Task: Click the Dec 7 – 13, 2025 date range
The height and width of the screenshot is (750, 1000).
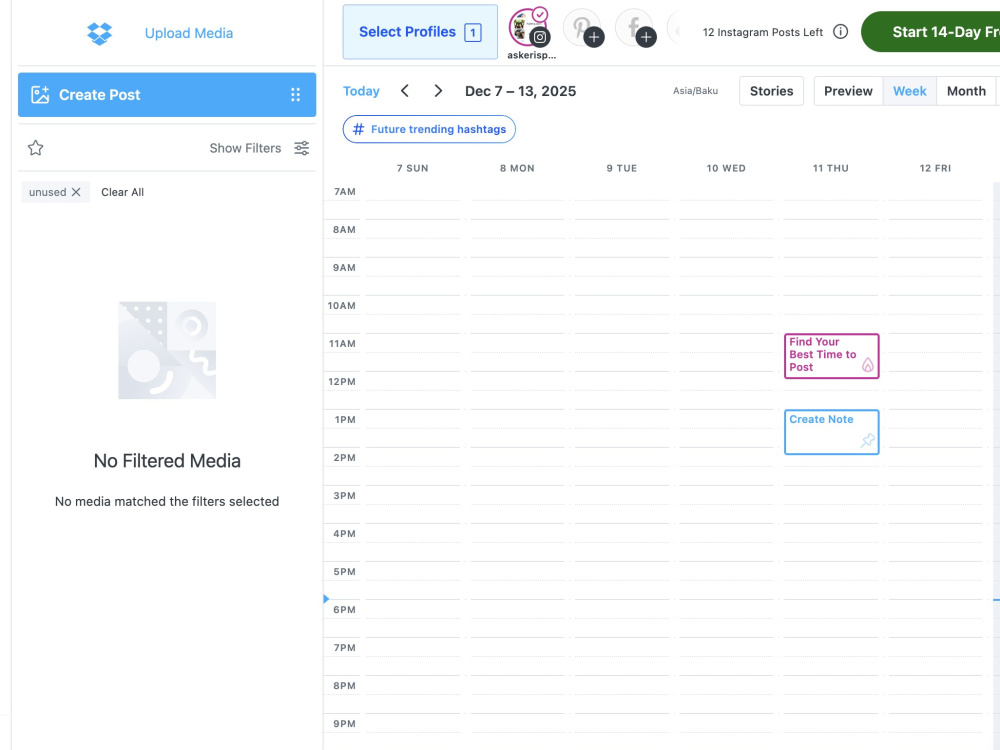Action: 520,91
